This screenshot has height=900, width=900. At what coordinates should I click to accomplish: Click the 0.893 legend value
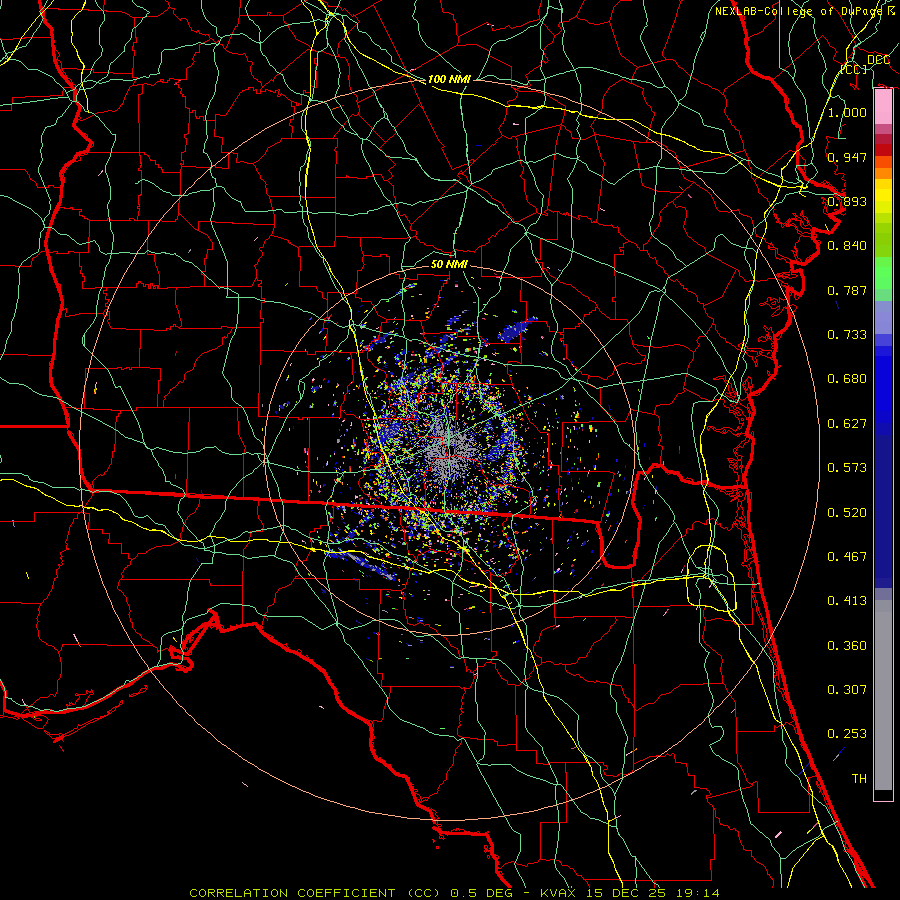(847, 201)
